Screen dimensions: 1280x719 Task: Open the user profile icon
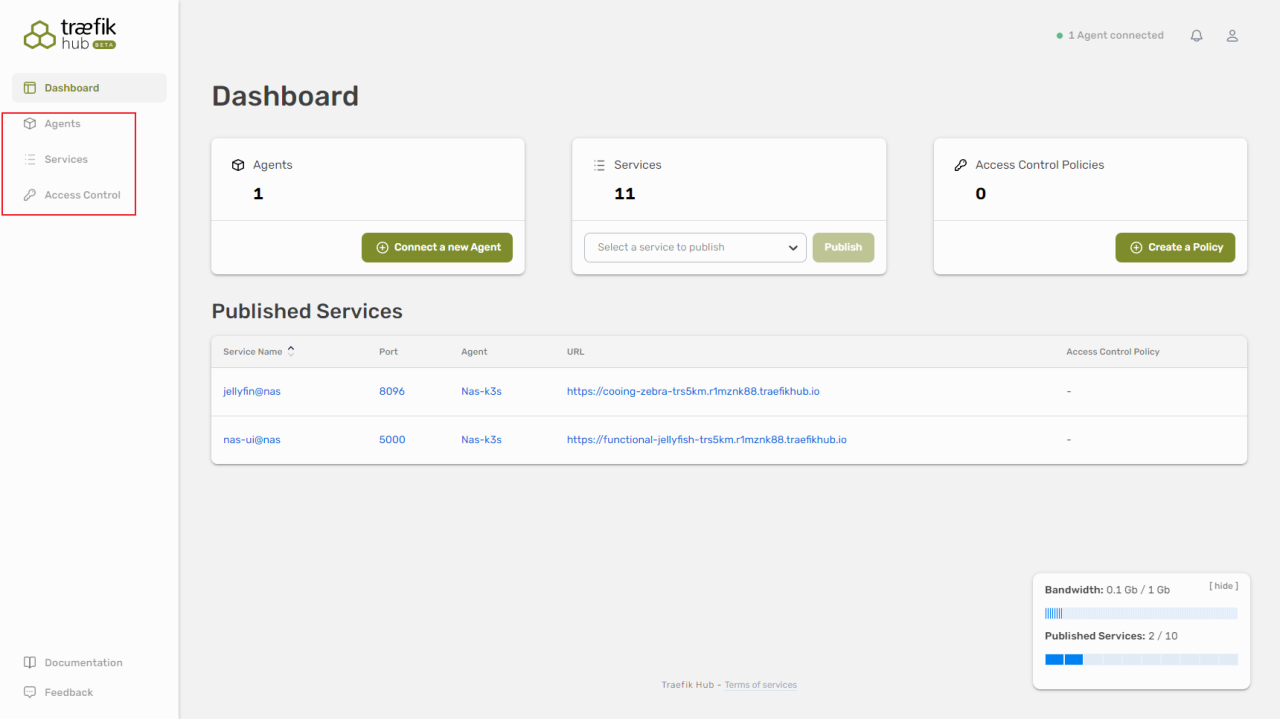click(1232, 36)
